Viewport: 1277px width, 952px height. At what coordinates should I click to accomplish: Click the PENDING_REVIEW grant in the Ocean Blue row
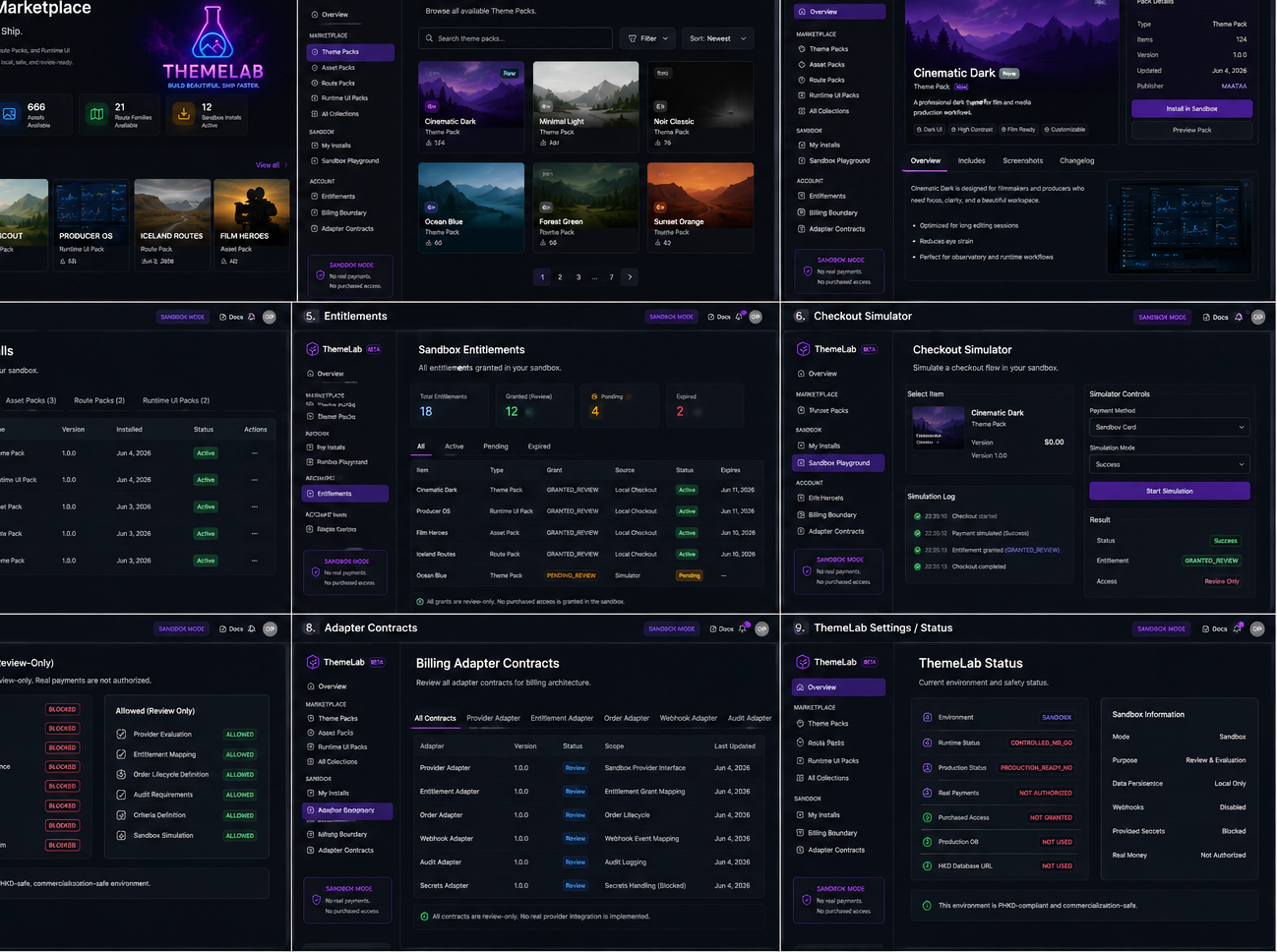[x=572, y=575]
